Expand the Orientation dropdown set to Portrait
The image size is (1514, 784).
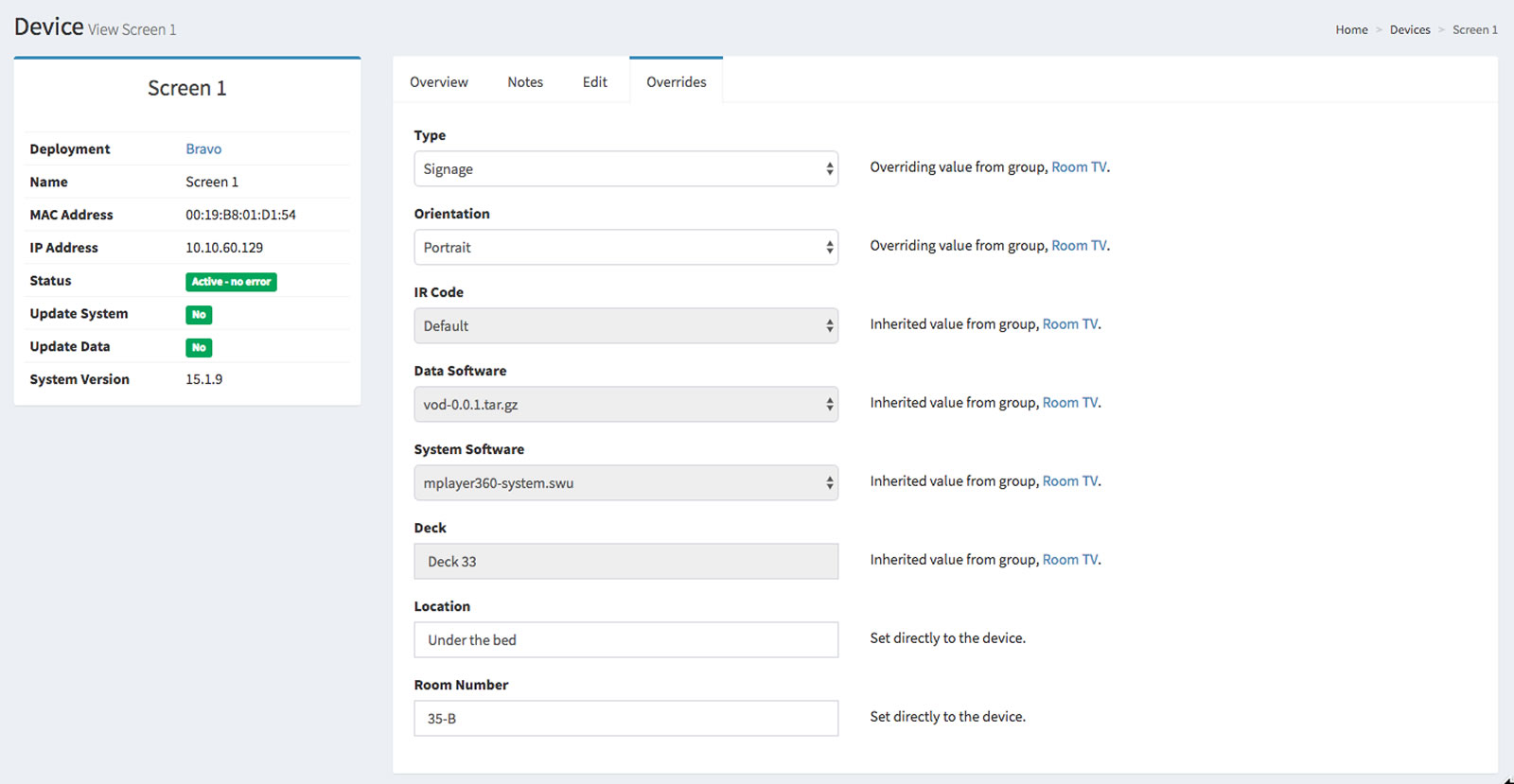625,248
